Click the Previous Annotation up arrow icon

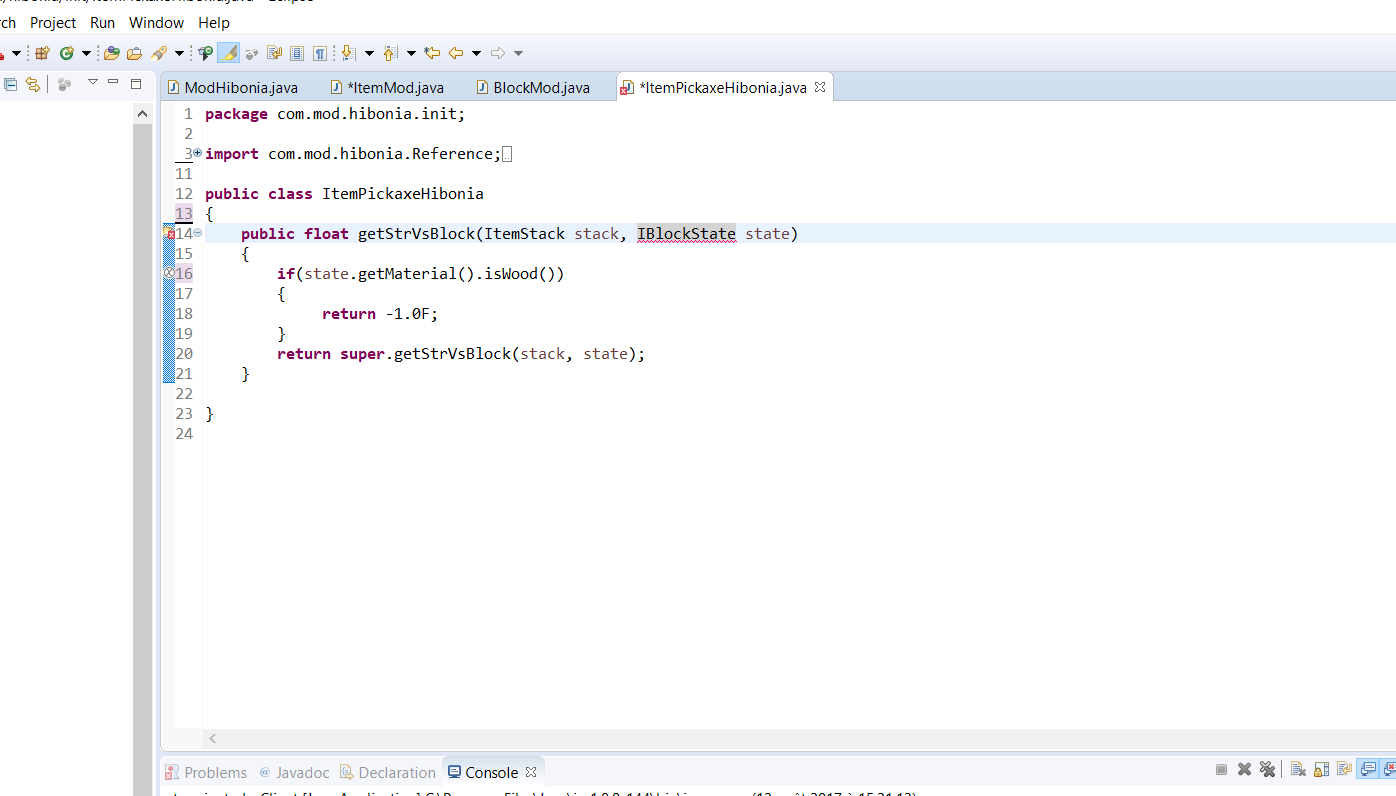[x=390, y=53]
